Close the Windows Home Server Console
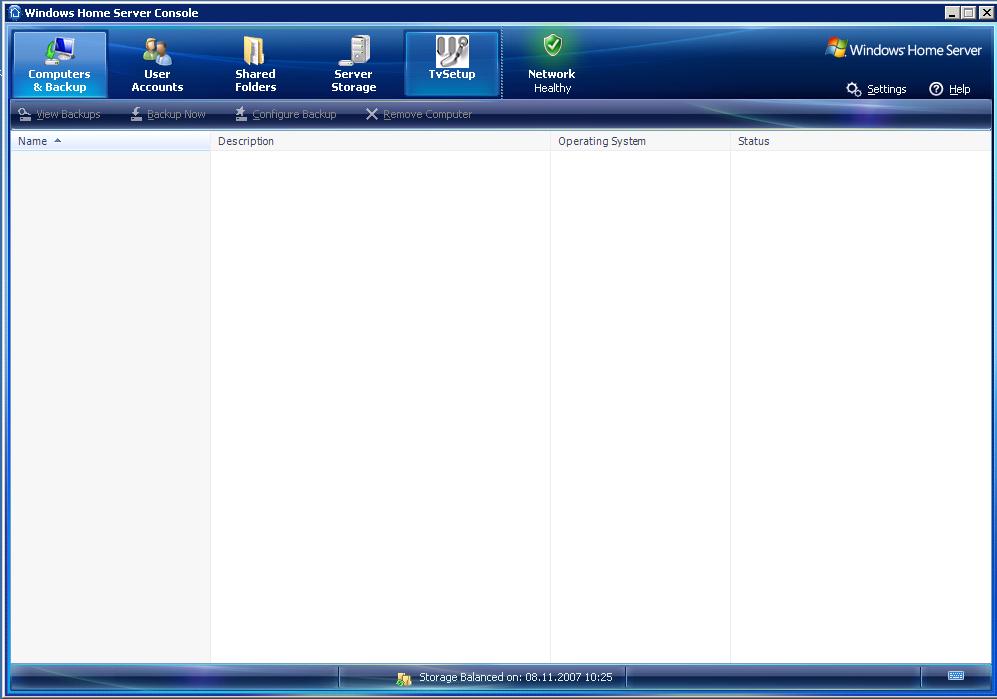The image size is (997, 699). [985, 13]
